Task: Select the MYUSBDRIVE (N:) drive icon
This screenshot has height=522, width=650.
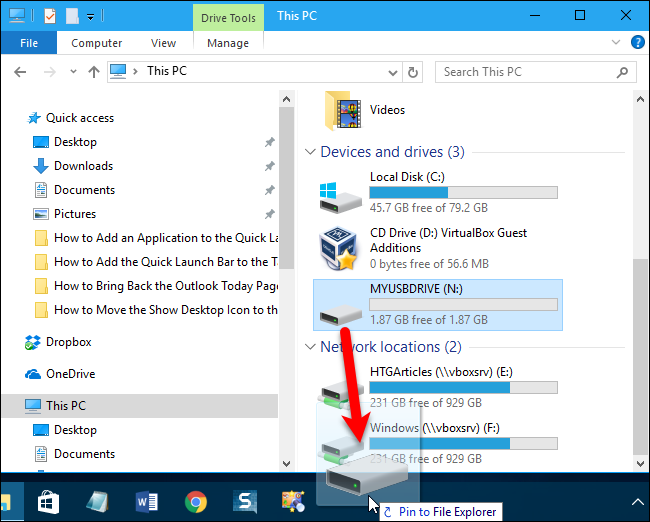Action: click(341, 314)
